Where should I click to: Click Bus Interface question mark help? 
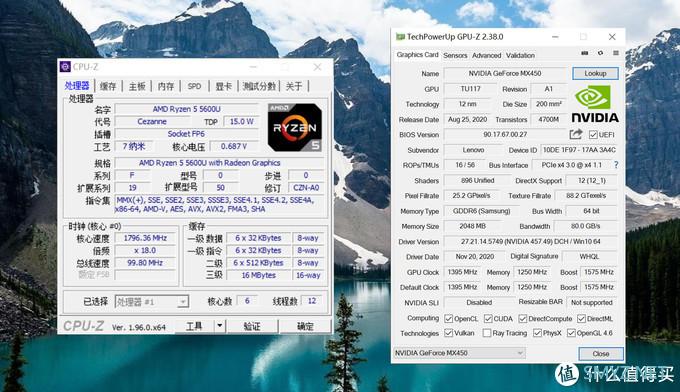pyautogui.click(x=616, y=165)
